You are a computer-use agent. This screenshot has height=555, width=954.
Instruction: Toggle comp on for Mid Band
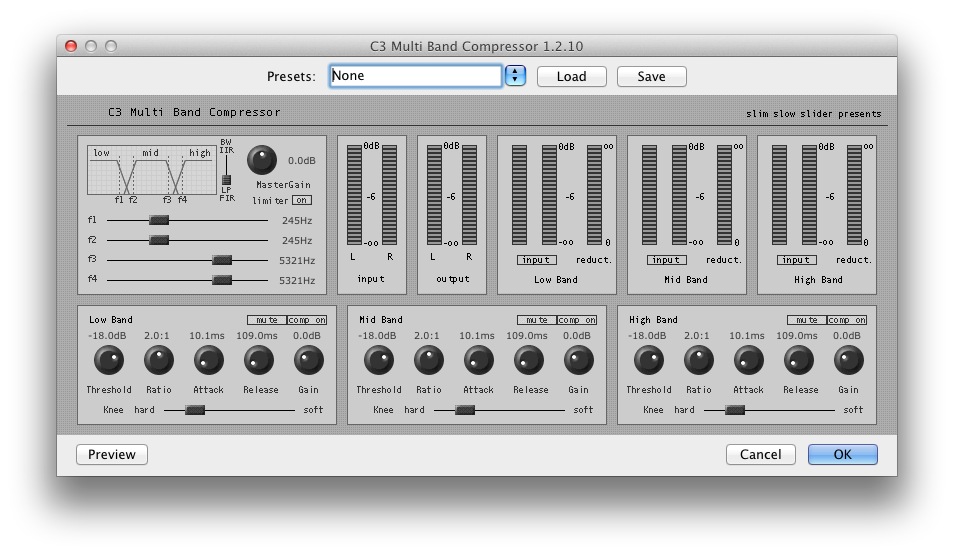576,320
